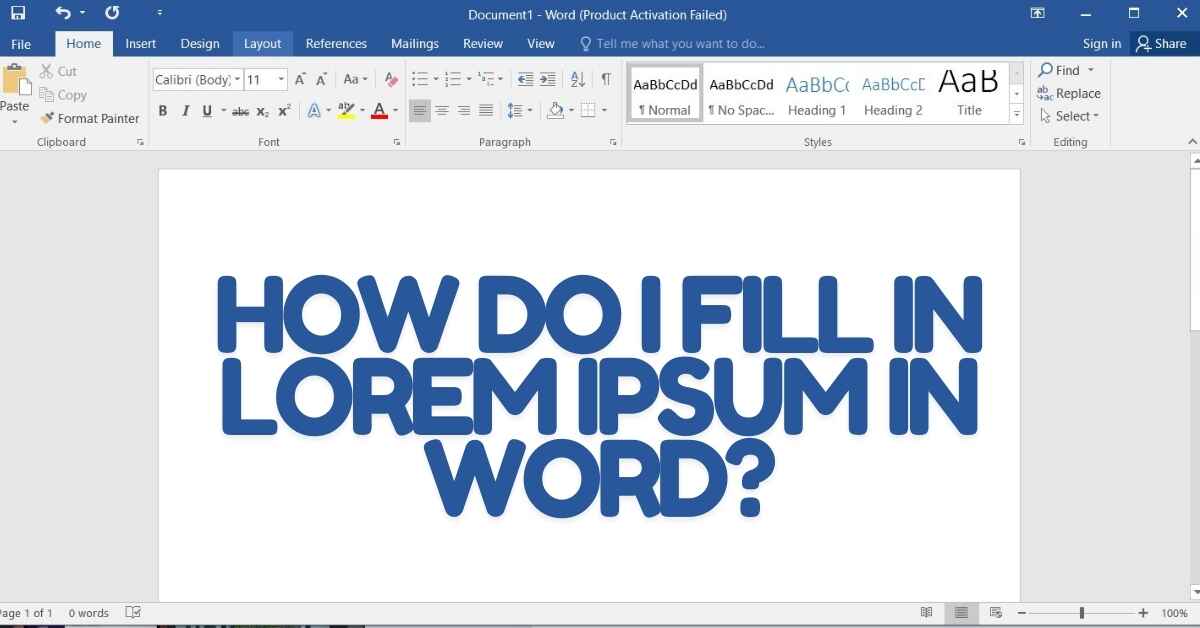This screenshot has height=628, width=1200.
Task: Click the Replace button
Action: [1069, 93]
